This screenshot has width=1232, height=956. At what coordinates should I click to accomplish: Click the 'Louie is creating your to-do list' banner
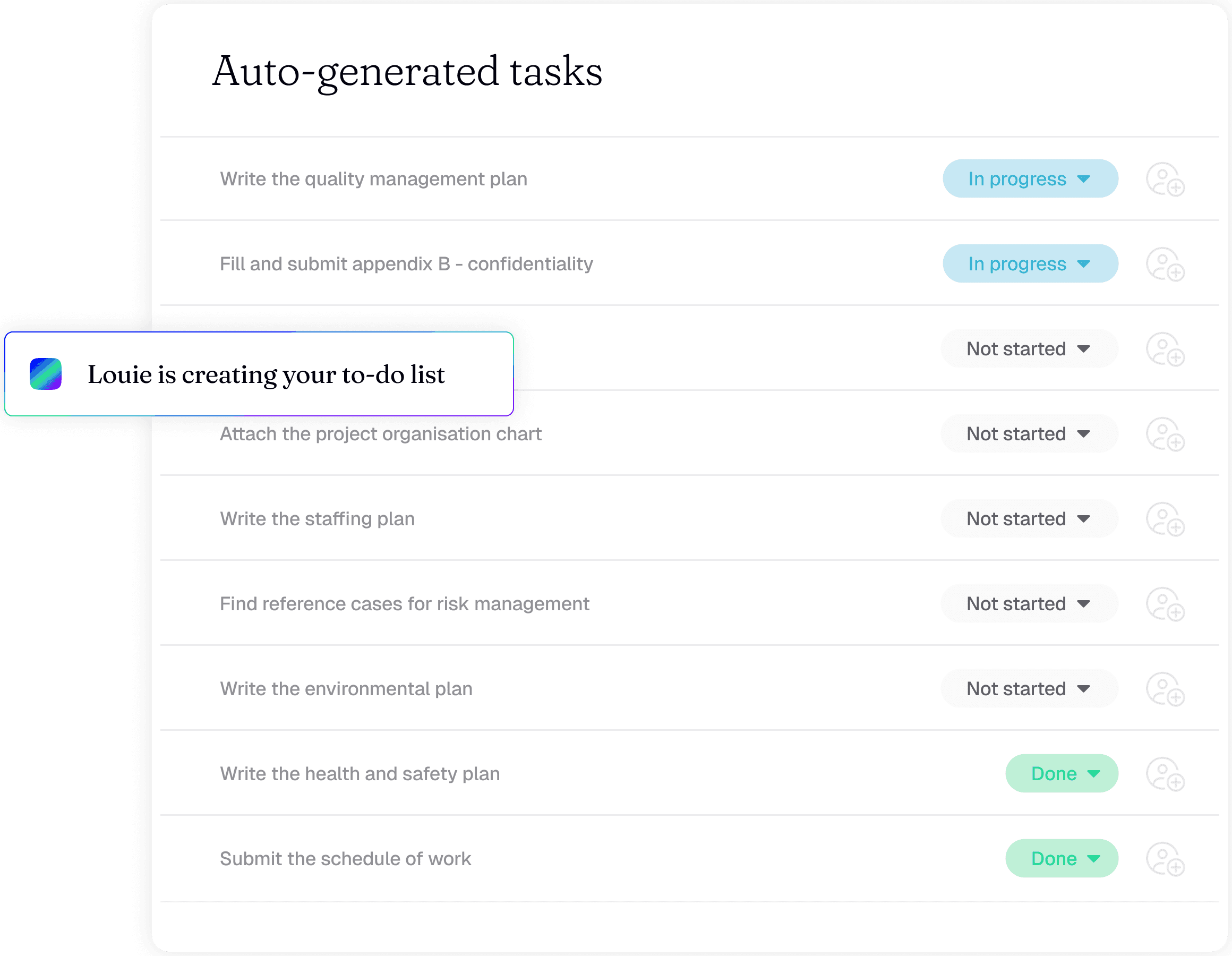266,374
